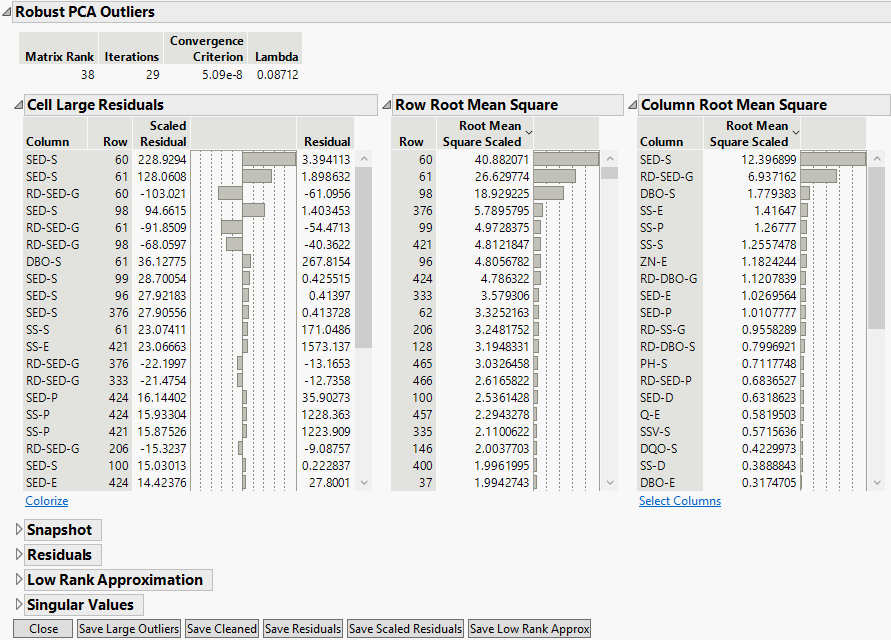Click the up scroll arrow in Row Root Mean Square
The height and width of the screenshot is (640, 891).
pos(610,157)
